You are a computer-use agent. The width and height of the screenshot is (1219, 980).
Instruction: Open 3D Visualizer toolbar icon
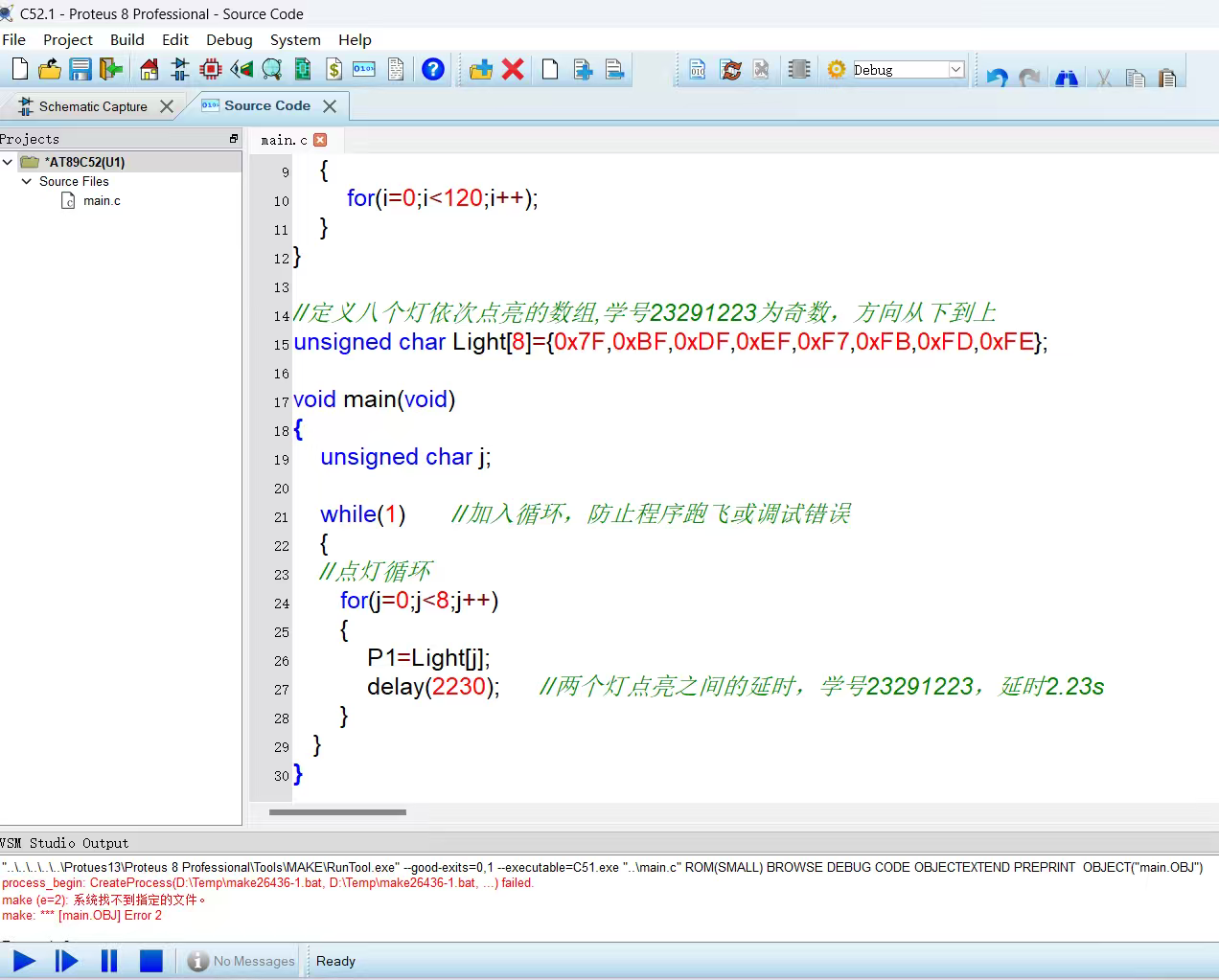(241, 69)
